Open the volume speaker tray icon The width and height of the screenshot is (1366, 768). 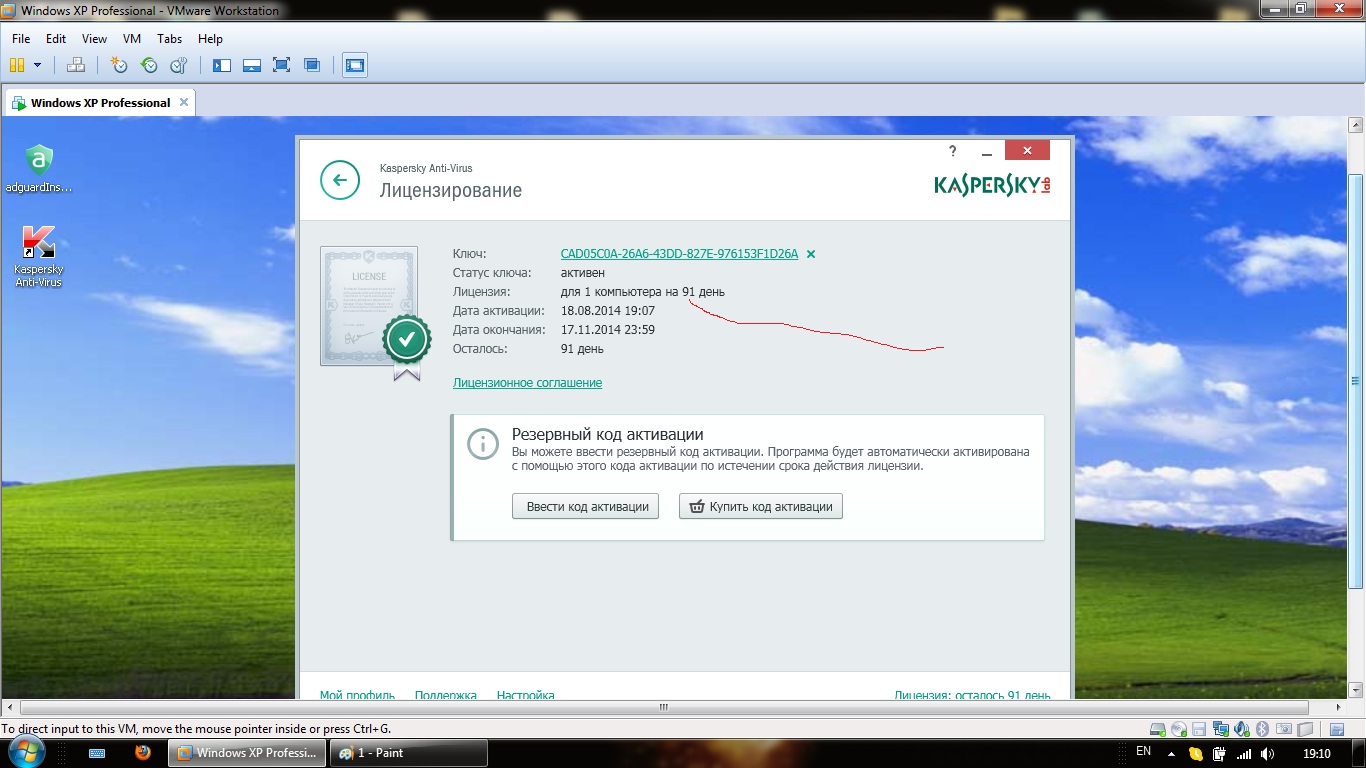[x=1268, y=753]
